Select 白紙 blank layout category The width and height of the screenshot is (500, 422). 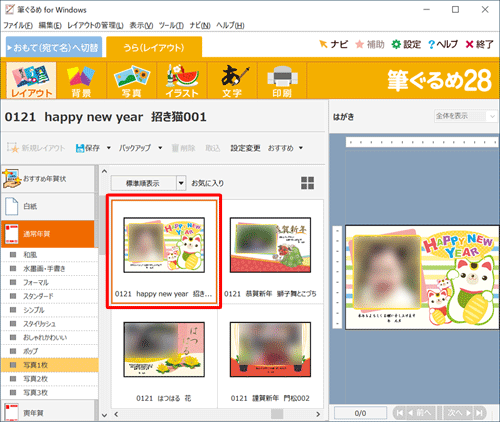click(x=48, y=206)
